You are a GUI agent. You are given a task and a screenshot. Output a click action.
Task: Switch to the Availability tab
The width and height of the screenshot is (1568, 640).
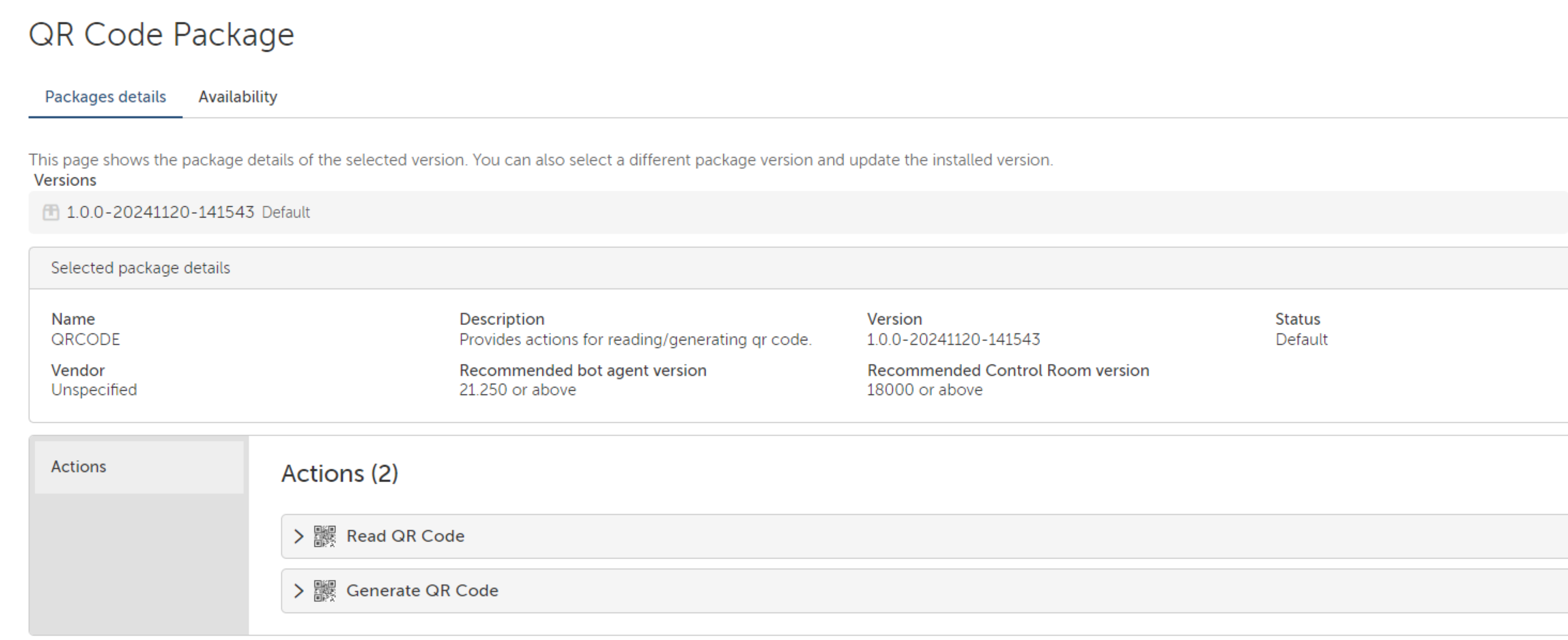coord(237,97)
